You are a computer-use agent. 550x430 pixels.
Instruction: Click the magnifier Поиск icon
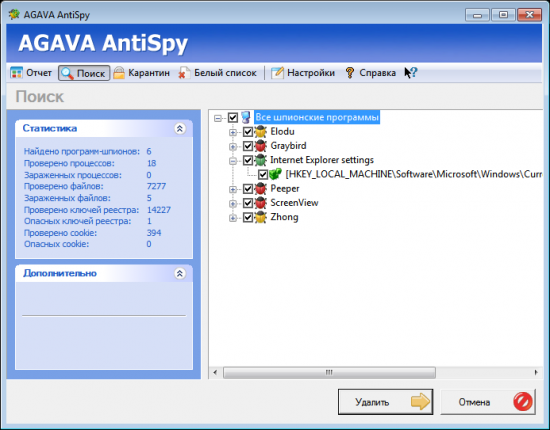click(67, 73)
